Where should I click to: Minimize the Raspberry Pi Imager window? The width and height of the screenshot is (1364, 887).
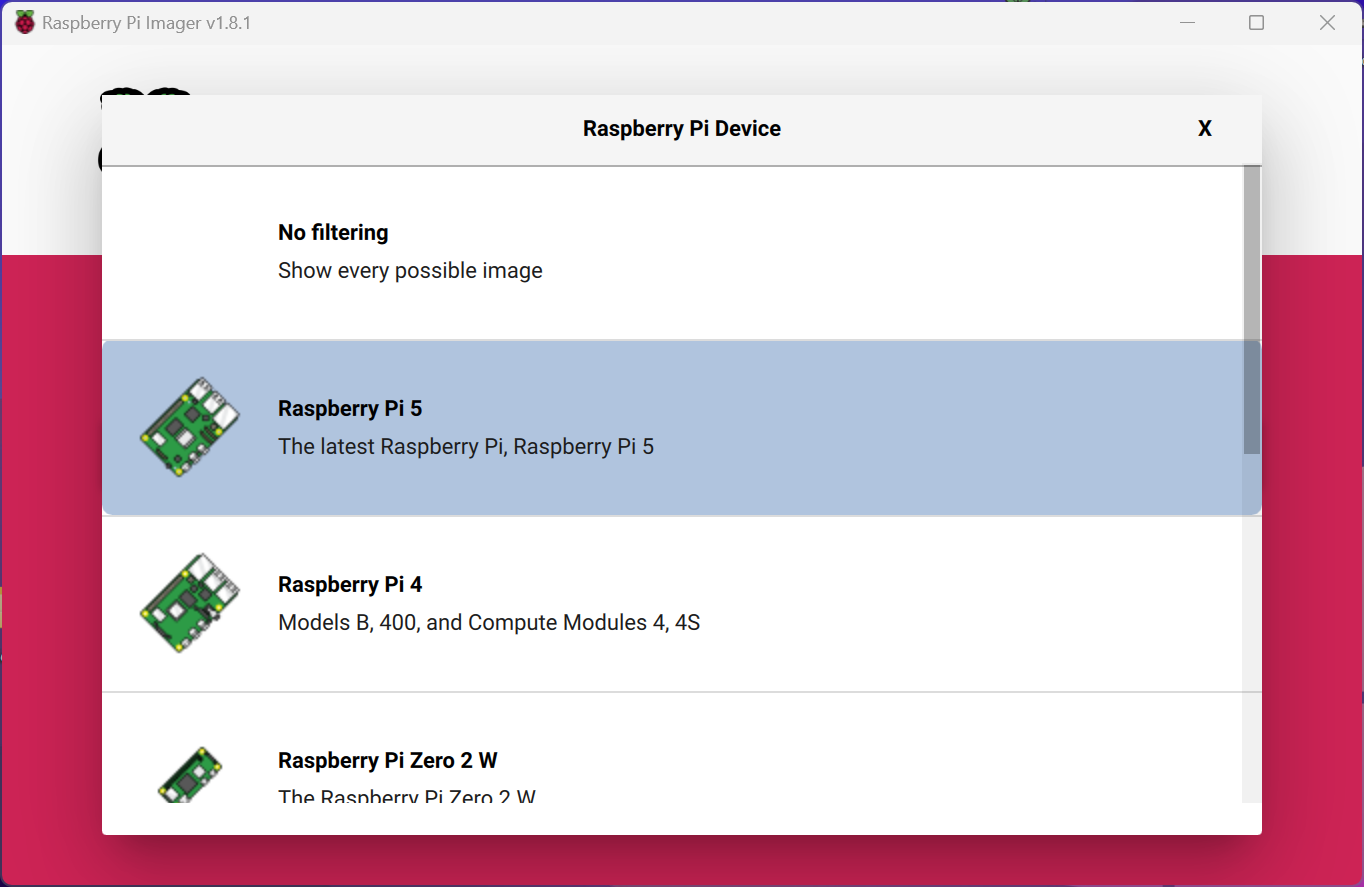(1187, 22)
